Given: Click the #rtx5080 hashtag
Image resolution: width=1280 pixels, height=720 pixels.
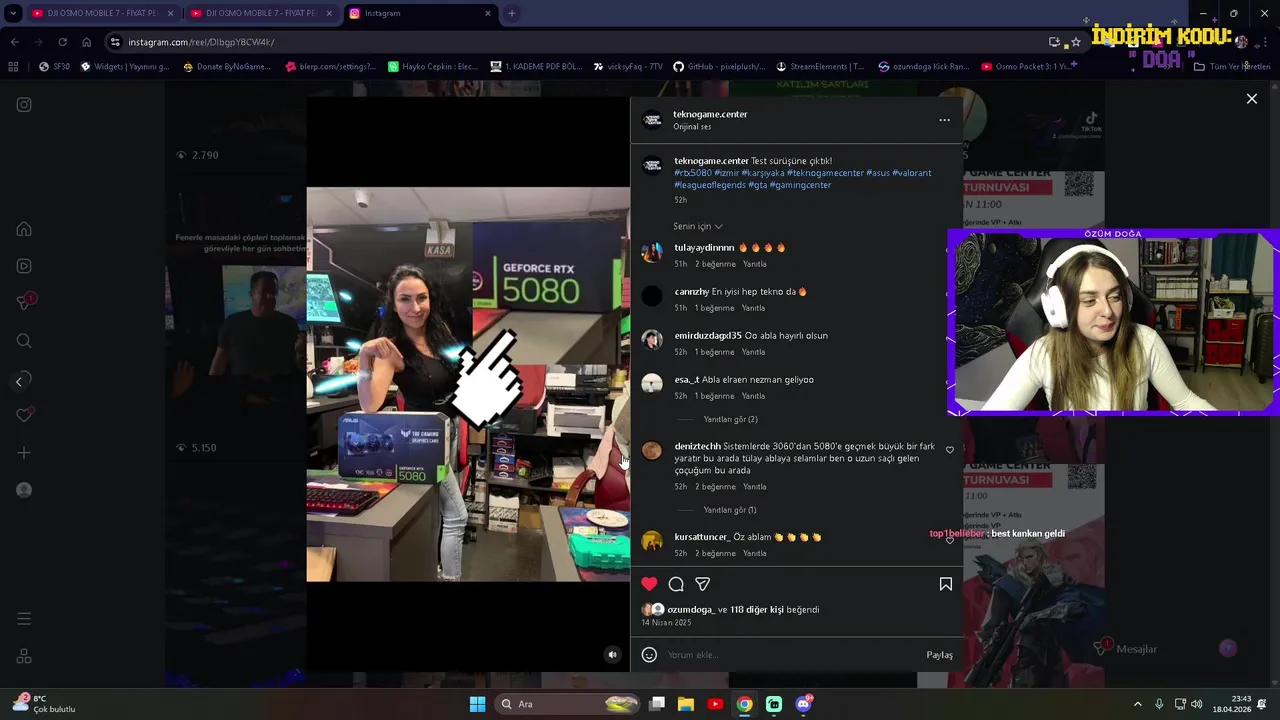Looking at the screenshot, I should [693, 173].
